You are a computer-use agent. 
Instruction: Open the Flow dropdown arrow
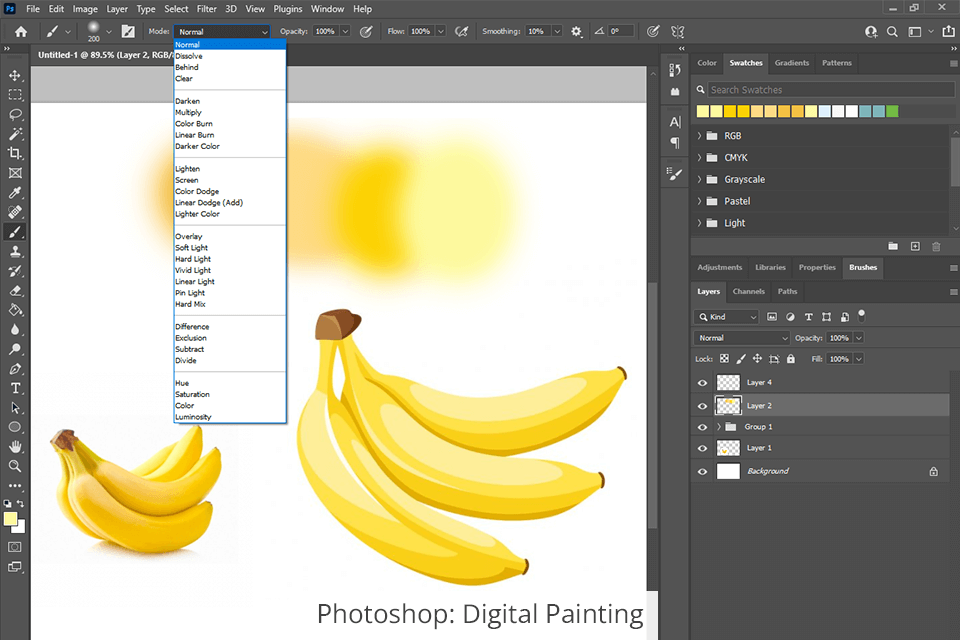(x=440, y=31)
